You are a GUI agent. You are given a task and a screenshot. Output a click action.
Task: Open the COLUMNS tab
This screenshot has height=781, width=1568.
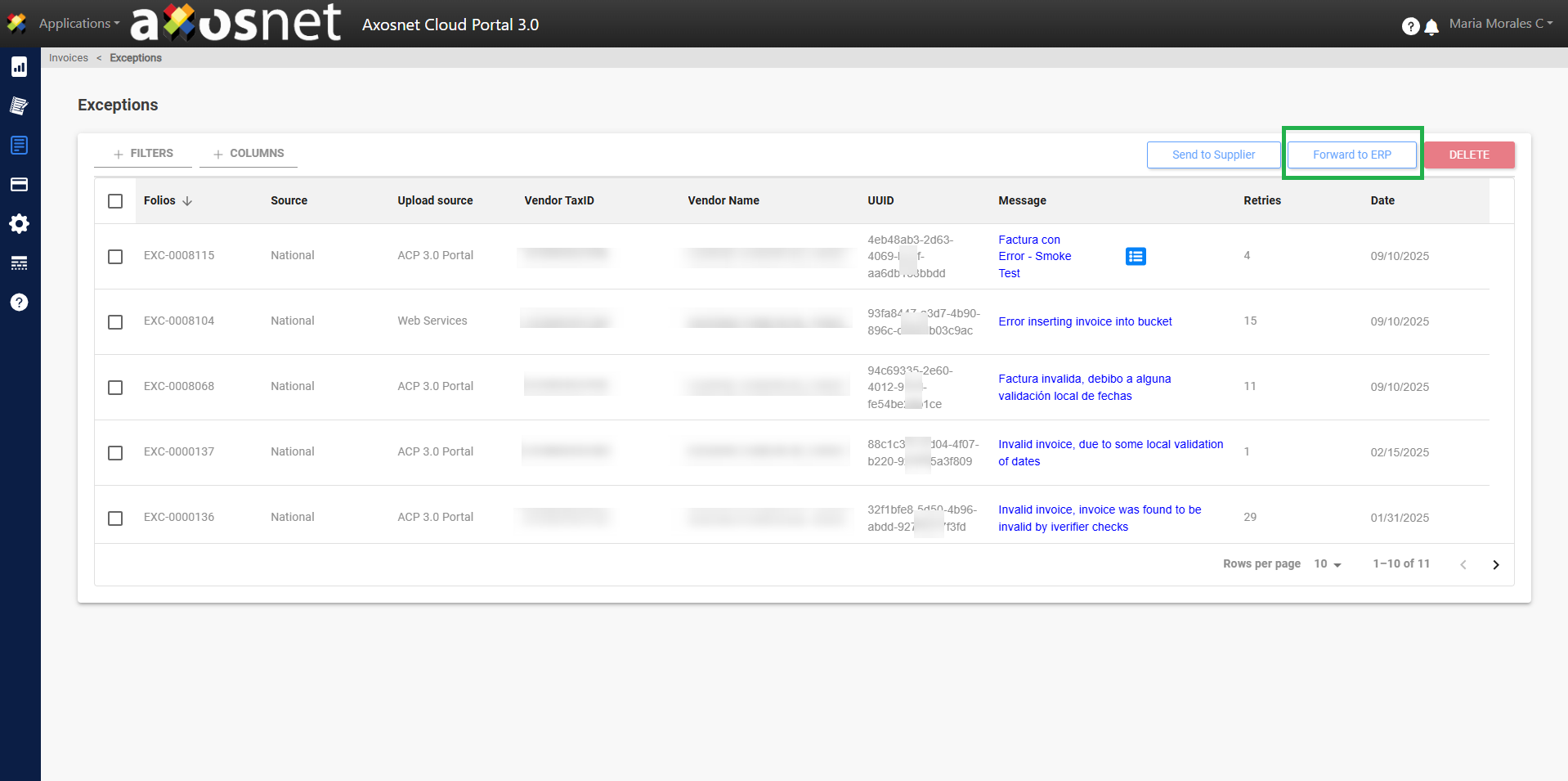coord(249,154)
